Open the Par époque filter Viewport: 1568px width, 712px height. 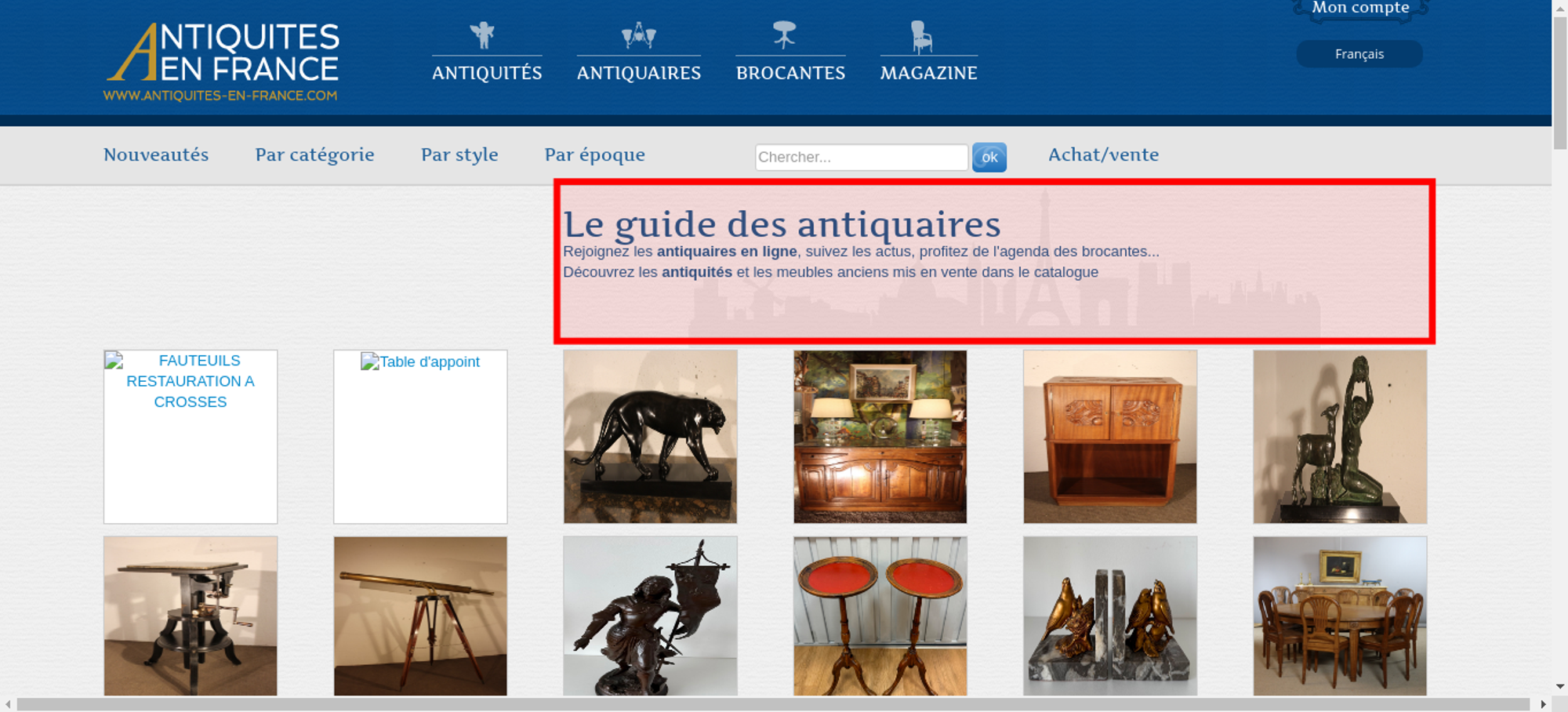[x=594, y=154]
